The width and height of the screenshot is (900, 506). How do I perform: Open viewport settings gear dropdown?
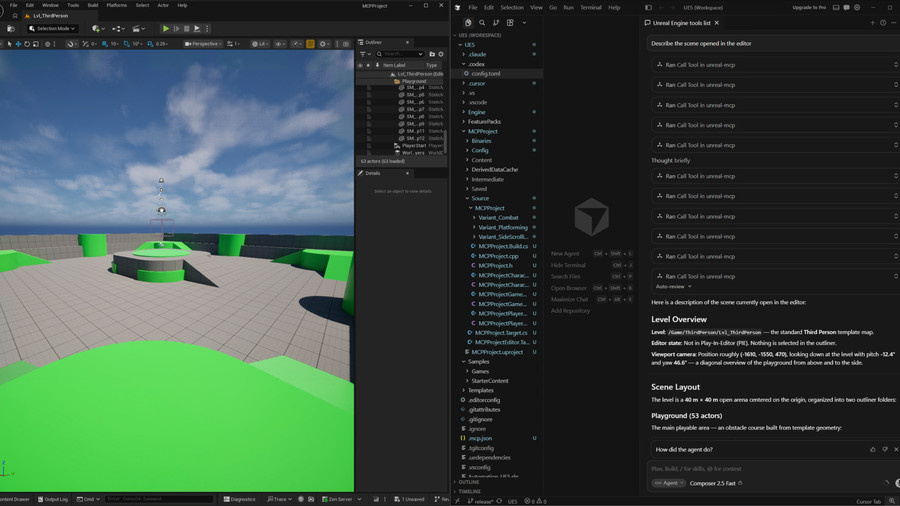tap(324, 44)
